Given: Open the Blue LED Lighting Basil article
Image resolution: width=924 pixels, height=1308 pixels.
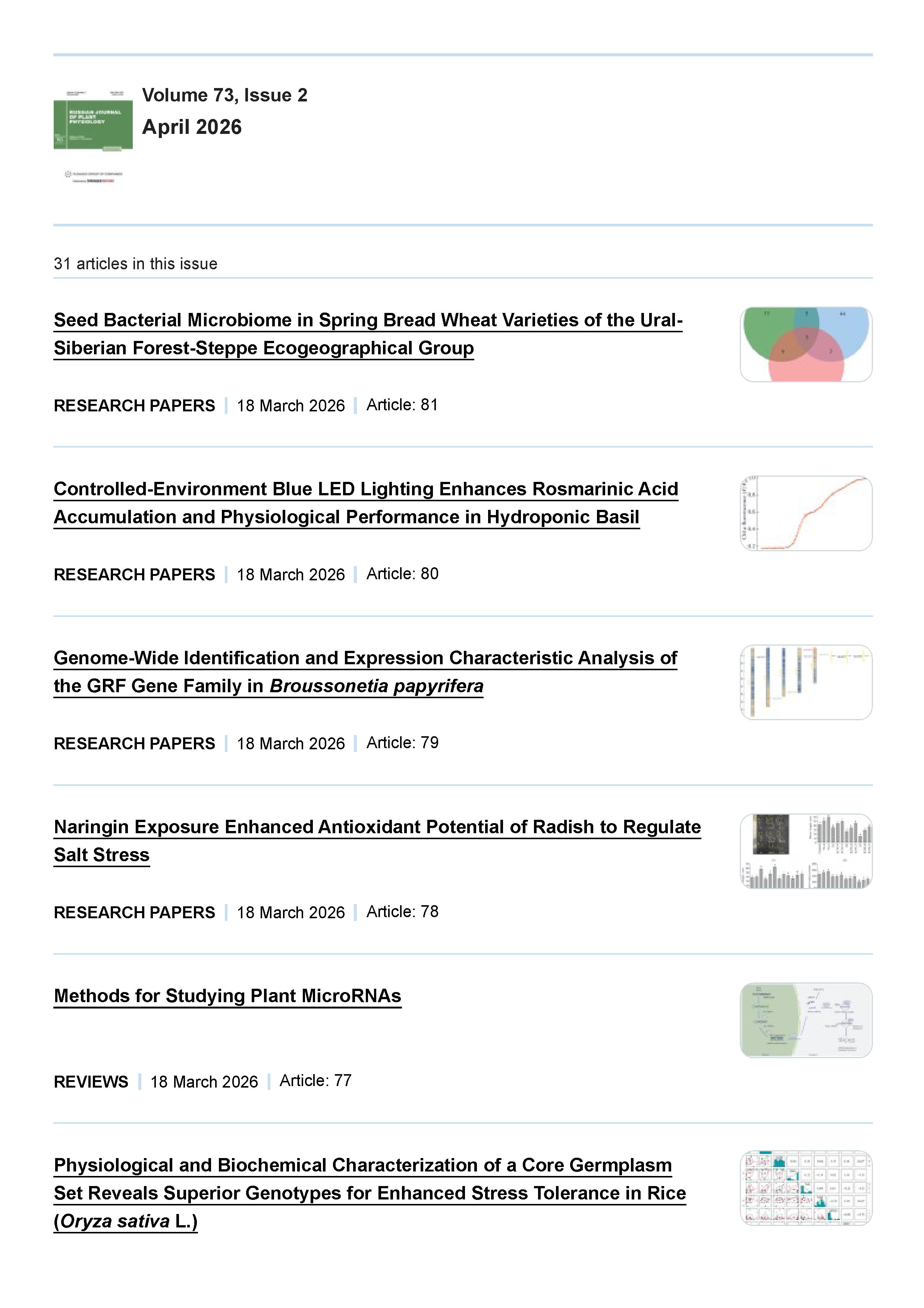Looking at the screenshot, I should [x=366, y=503].
